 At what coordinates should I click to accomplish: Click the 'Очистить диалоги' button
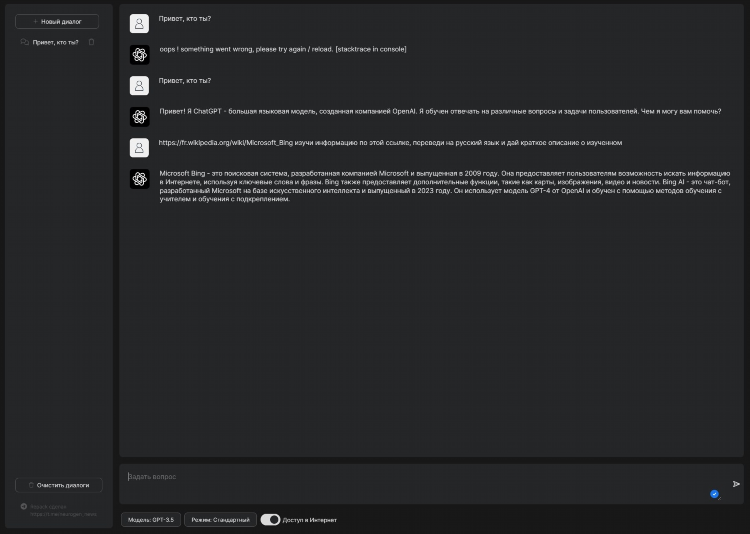[x=59, y=485]
